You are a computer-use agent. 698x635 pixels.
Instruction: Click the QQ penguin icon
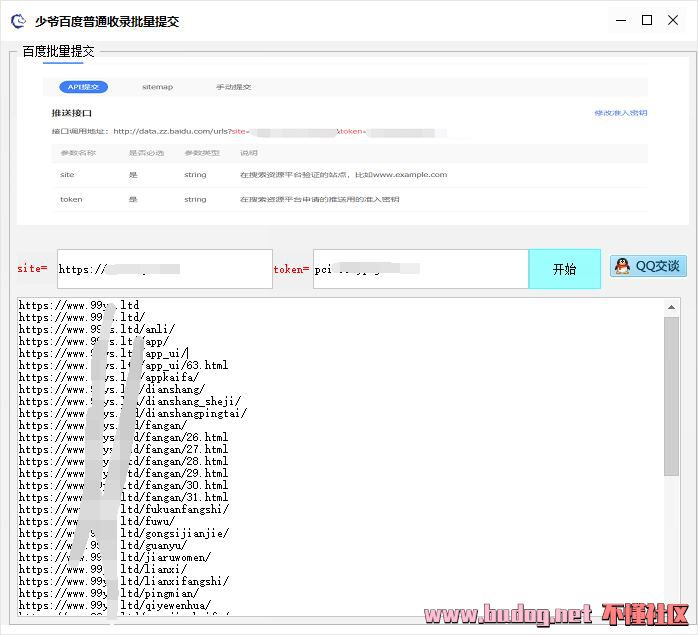(622, 266)
